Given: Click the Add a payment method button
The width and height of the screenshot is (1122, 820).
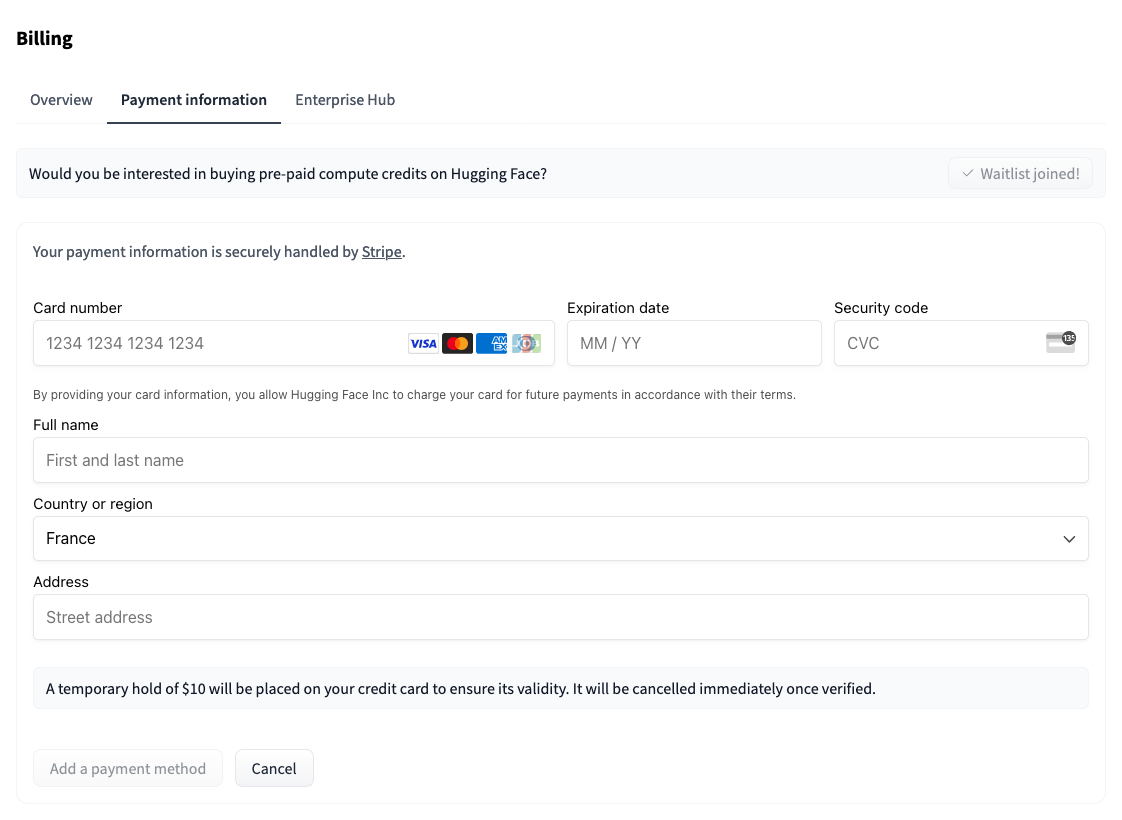Looking at the screenshot, I should [x=127, y=768].
